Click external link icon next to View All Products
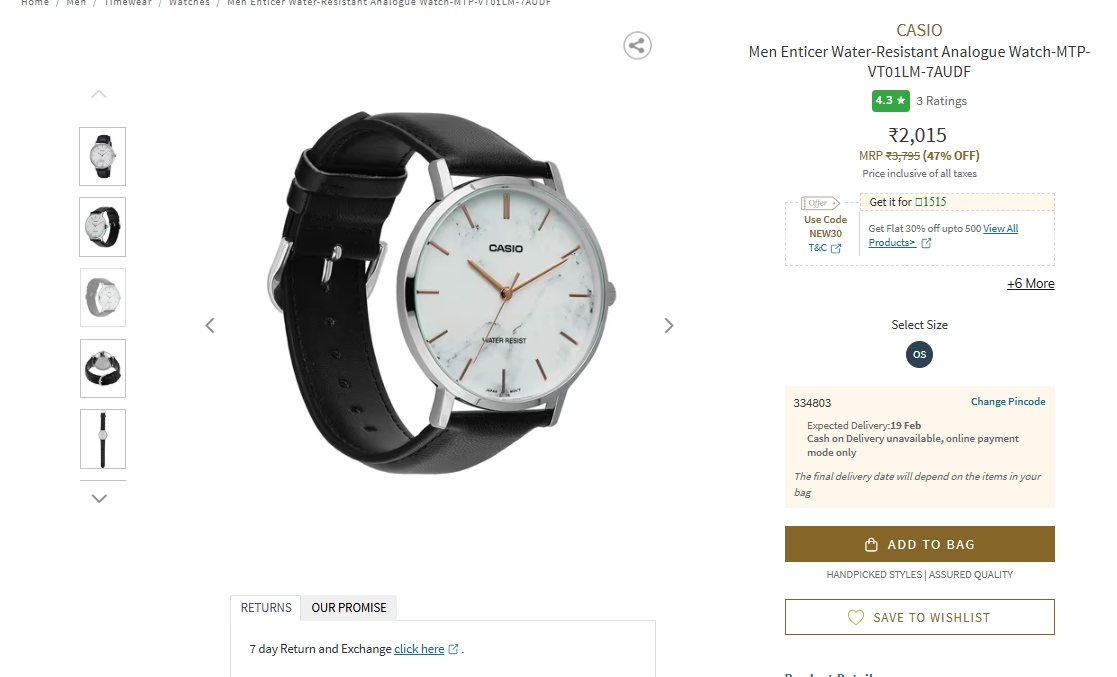Image resolution: width=1117 pixels, height=677 pixels. (x=926, y=243)
